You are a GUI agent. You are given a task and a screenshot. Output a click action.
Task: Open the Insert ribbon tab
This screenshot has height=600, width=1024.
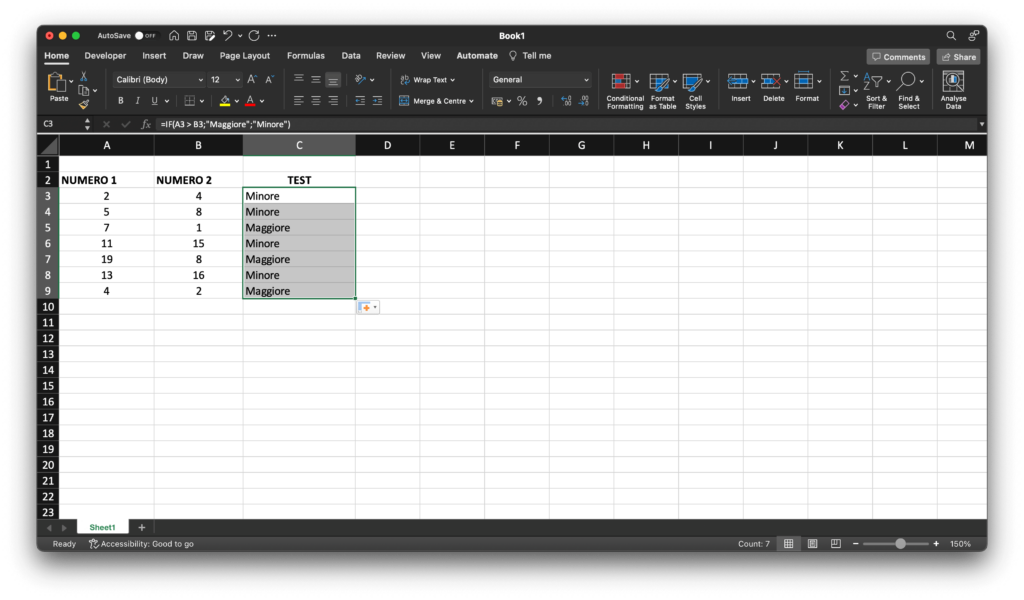coord(154,56)
